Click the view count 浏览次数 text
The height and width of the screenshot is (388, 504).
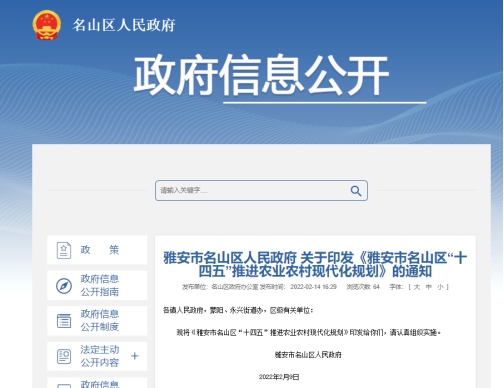[363, 287]
